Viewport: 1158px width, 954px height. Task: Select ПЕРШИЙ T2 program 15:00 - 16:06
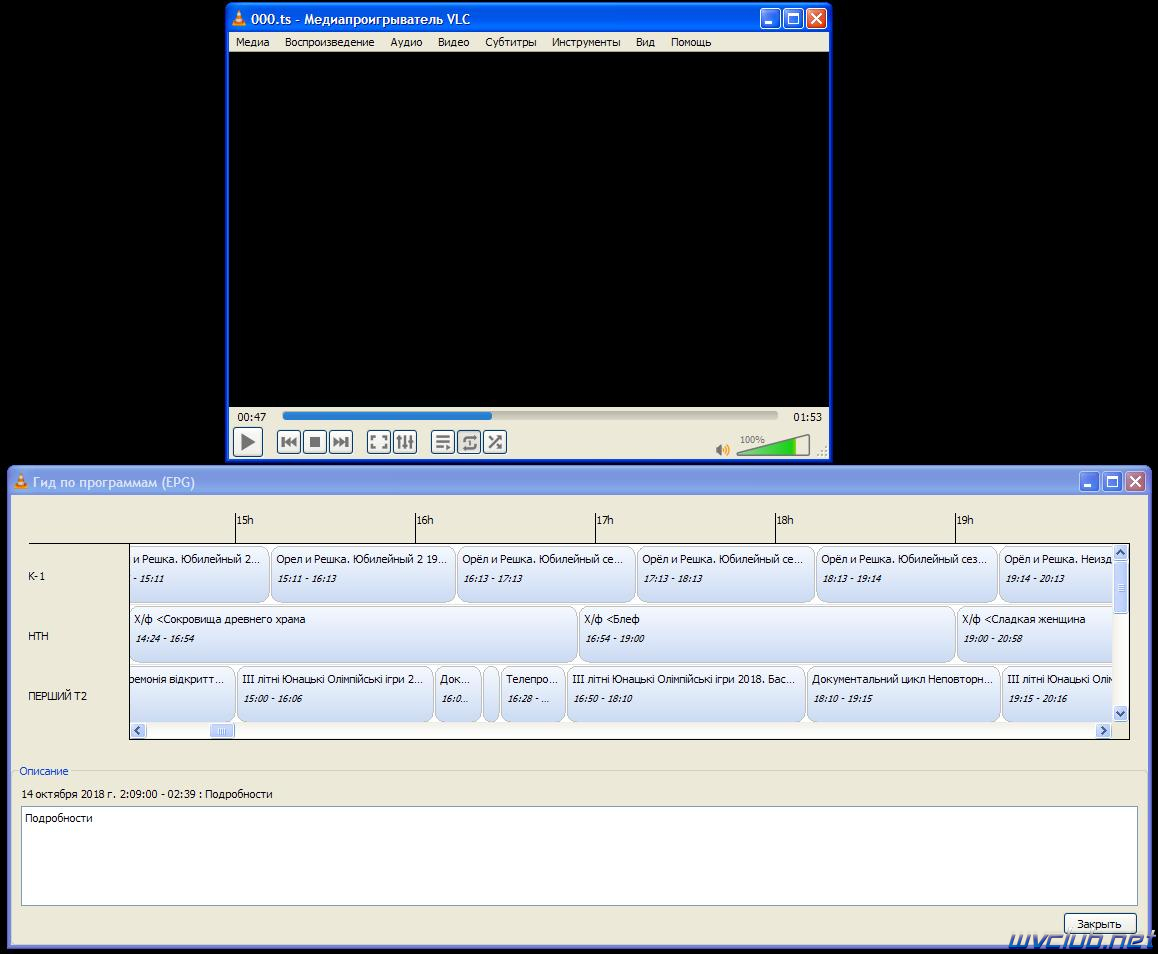pos(335,694)
